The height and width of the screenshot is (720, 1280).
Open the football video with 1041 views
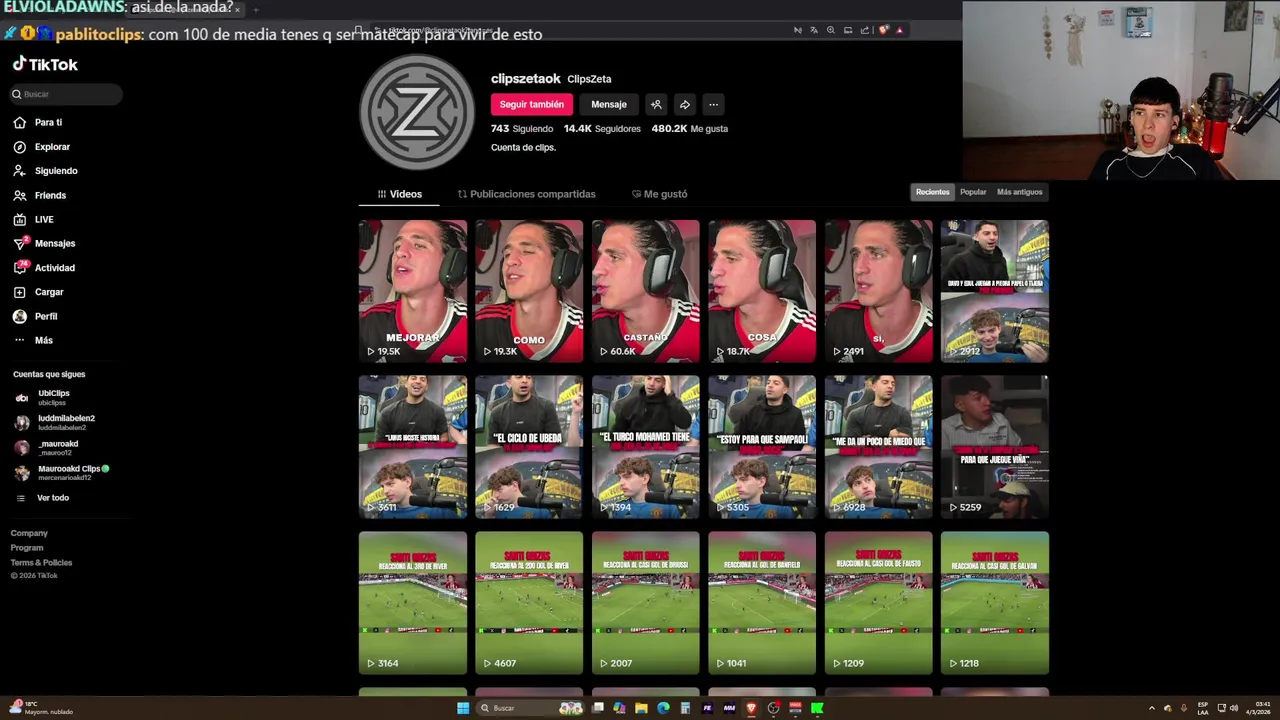tap(762, 603)
